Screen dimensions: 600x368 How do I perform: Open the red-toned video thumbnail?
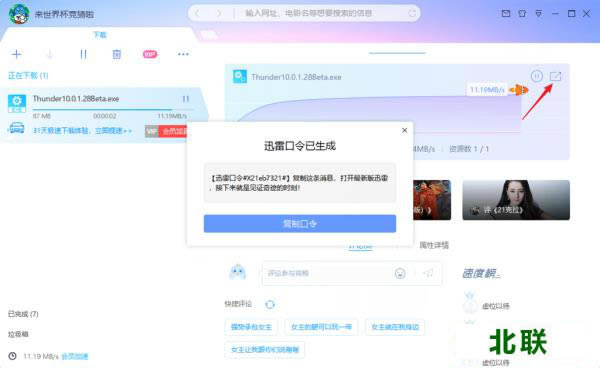click(432, 200)
